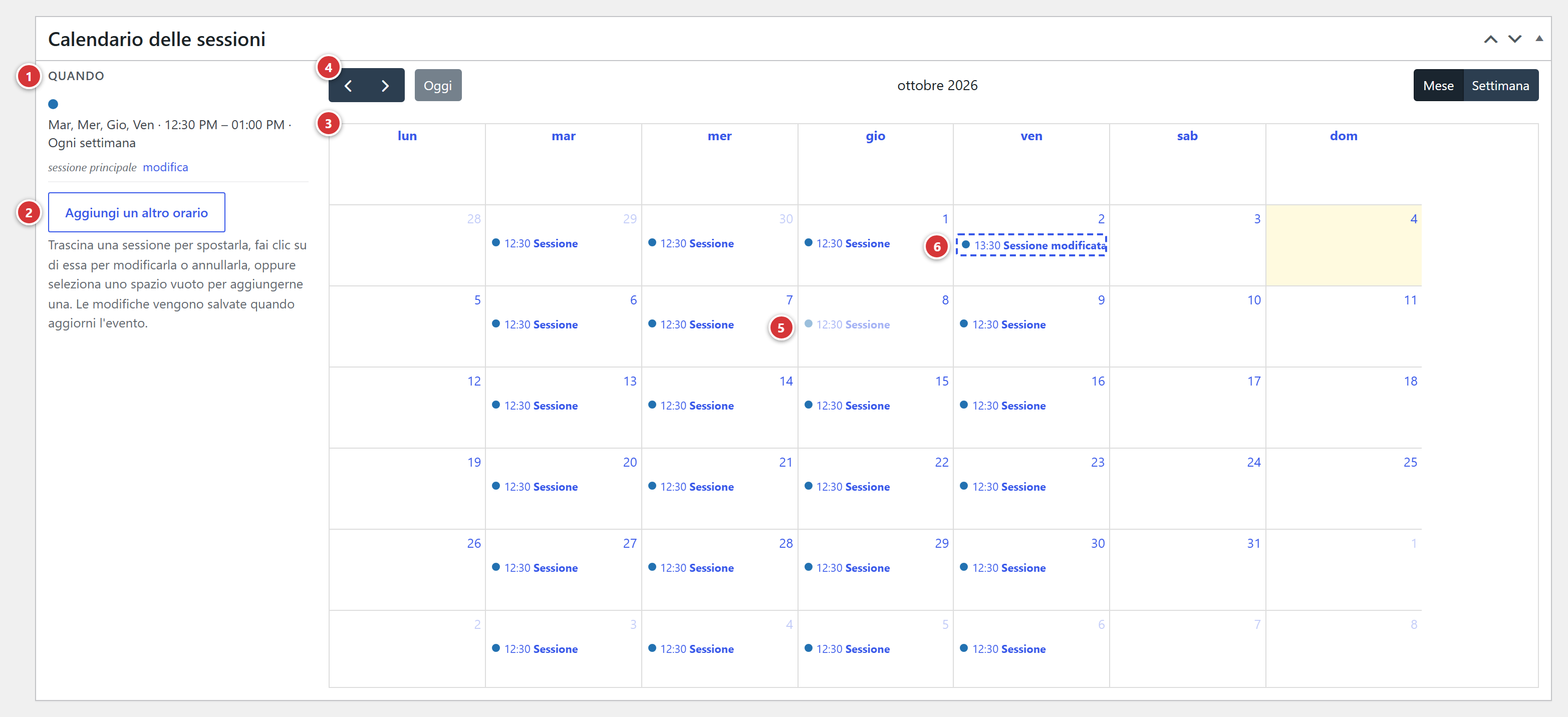Go to the next month
Image resolution: width=1568 pixels, height=717 pixels.
pos(385,86)
